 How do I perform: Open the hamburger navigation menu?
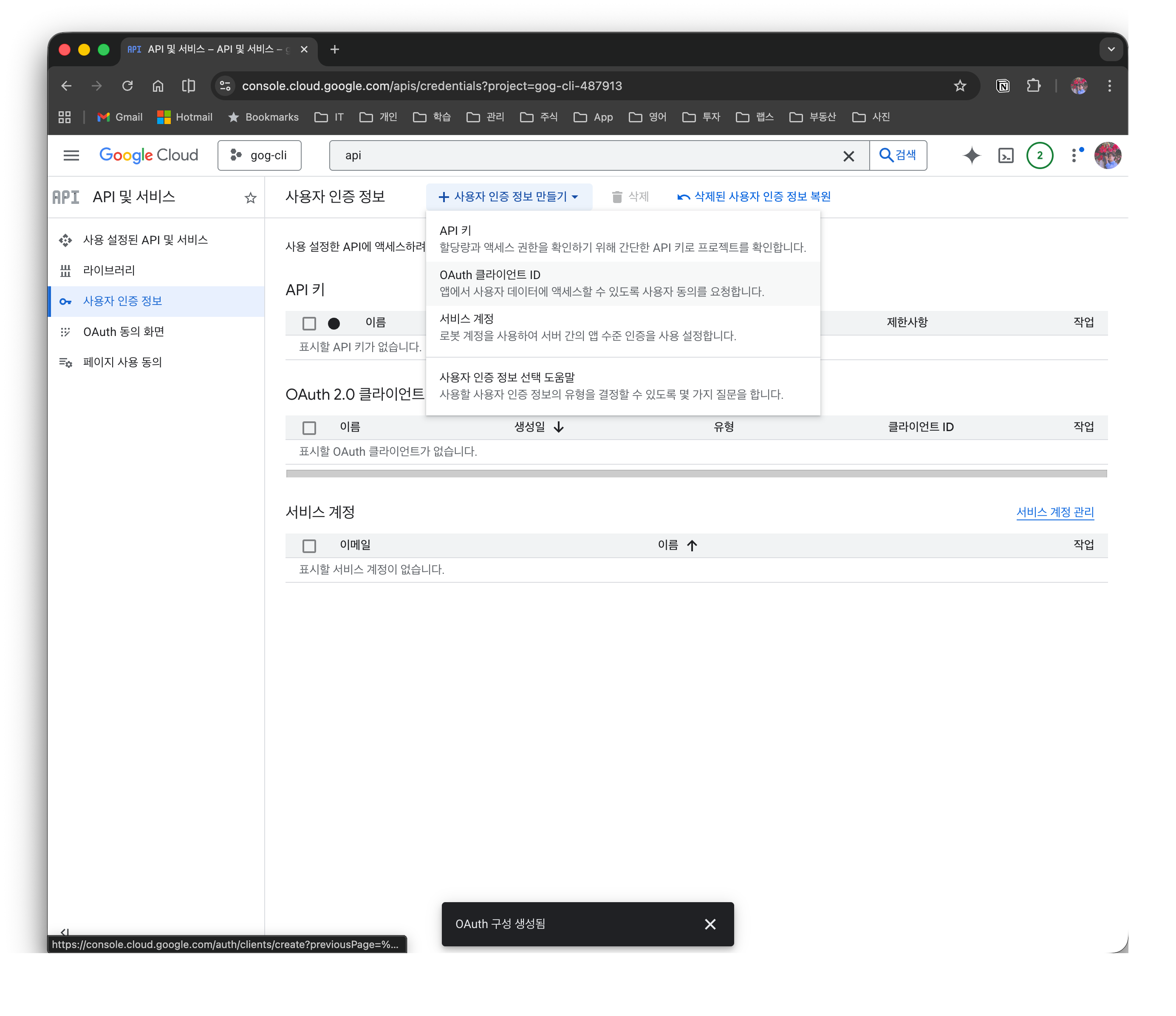tap(71, 155)
